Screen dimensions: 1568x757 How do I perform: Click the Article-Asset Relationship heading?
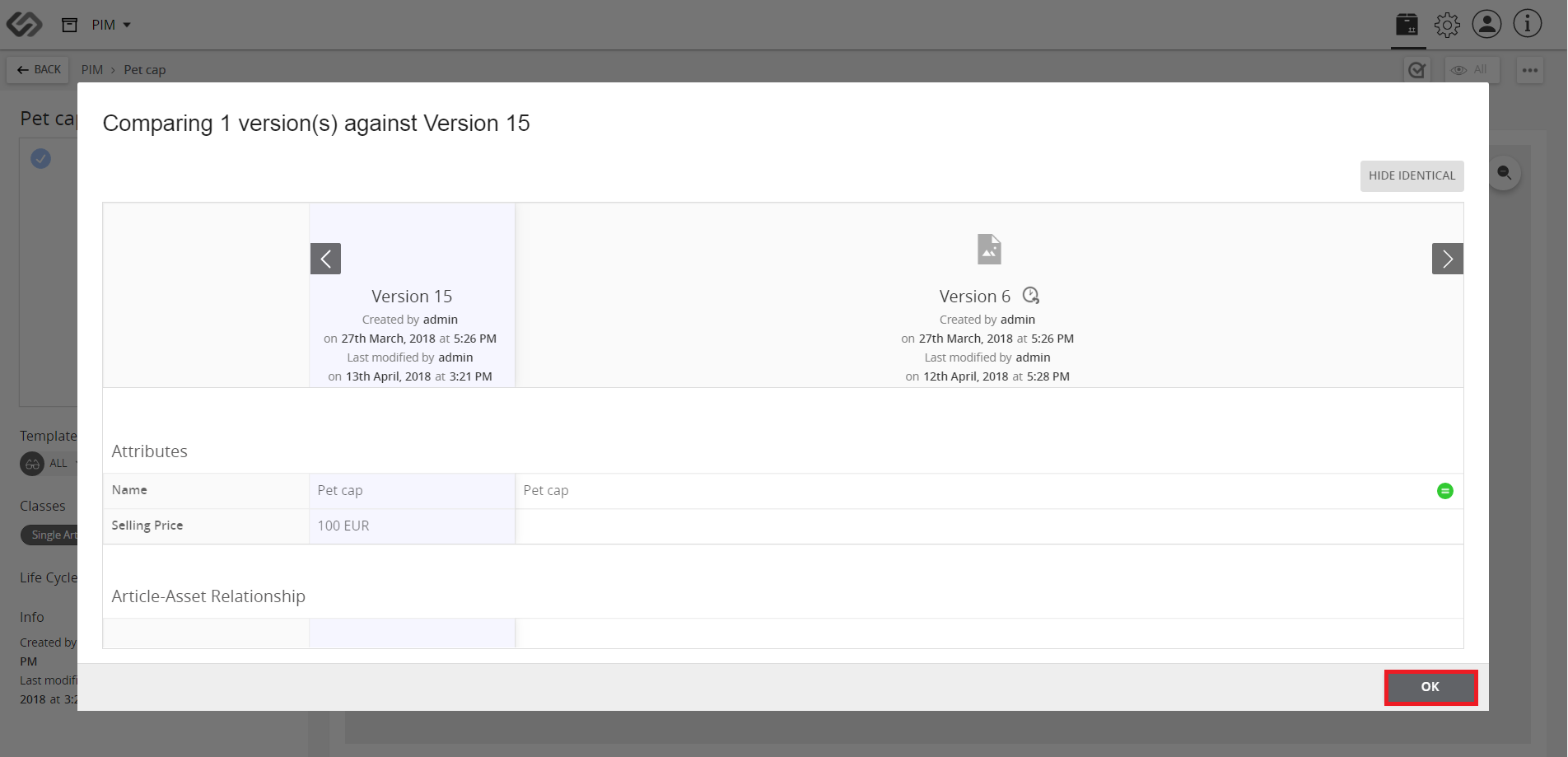tap(208, 596)
